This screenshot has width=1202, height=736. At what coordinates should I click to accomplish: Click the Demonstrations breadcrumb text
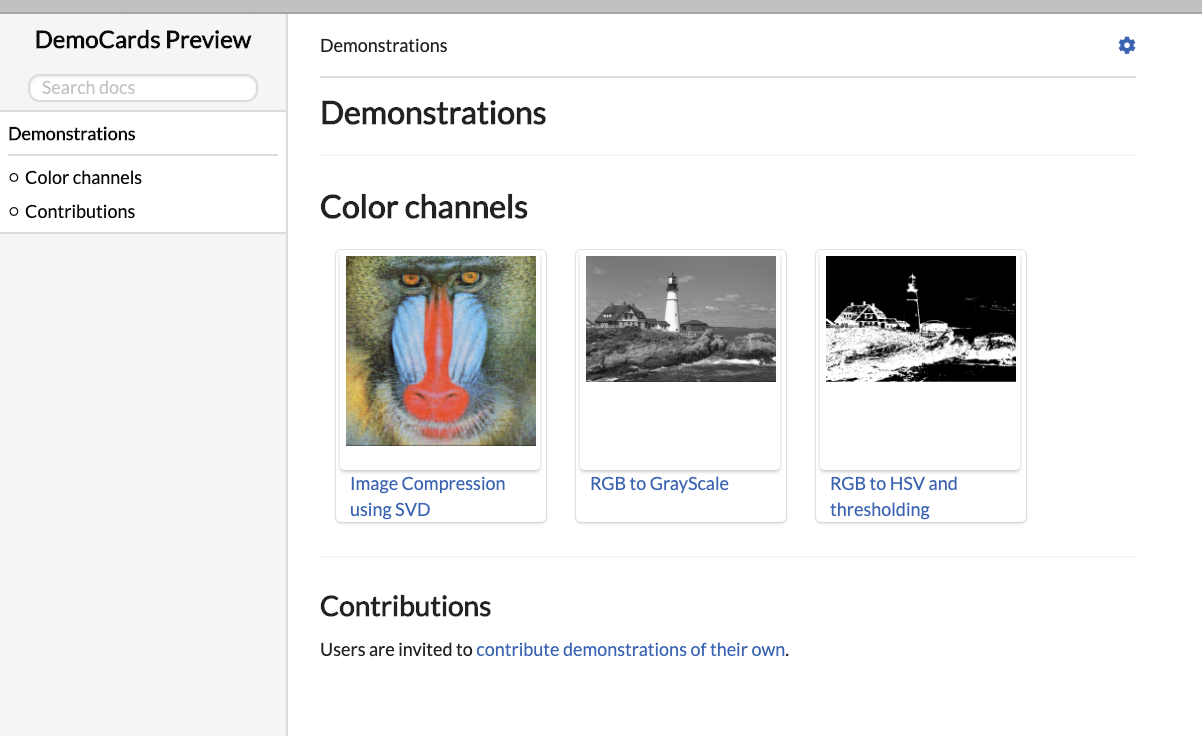(384, 46)
